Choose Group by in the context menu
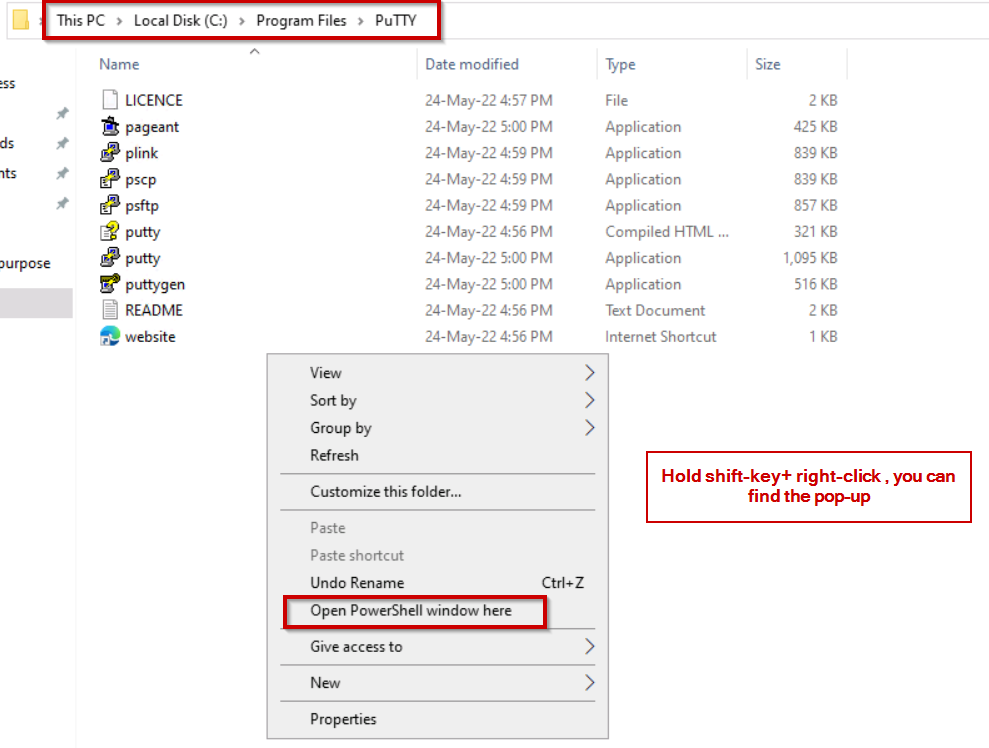The image size is (989, 748). coord(437,428)
